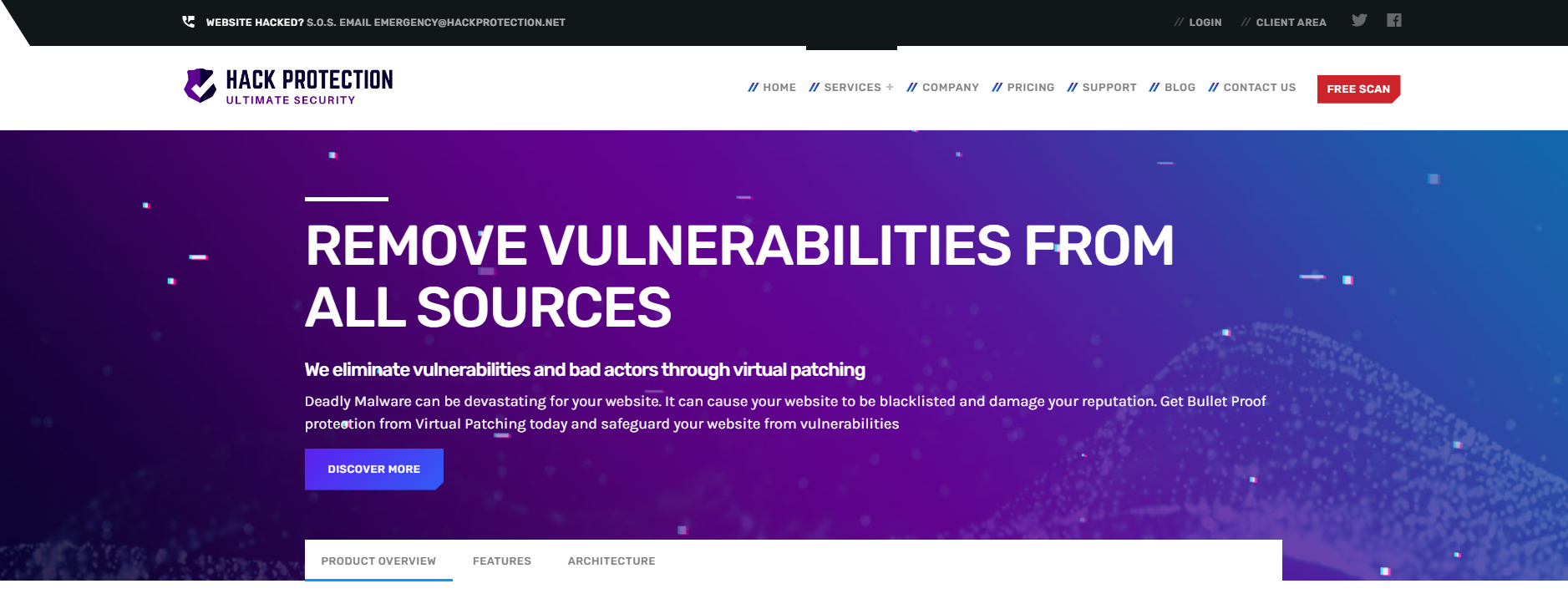Visit the Blog menu link
Image resolution: width=1568 pixels, height=609 pixels.
click(1179, 88)
